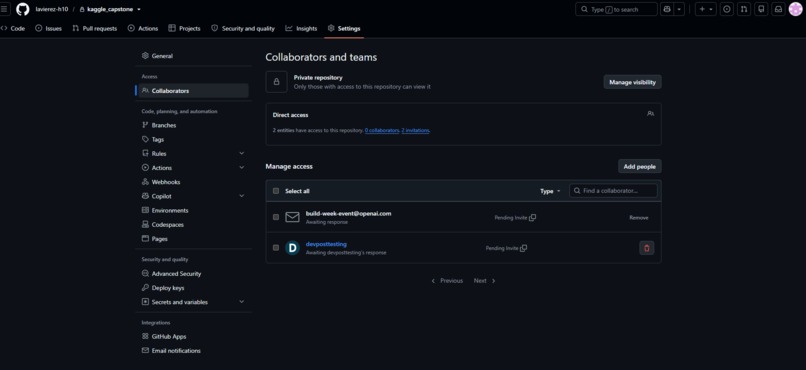
Task: Click the private repository lock icon
Action: (x=277, y=82)
